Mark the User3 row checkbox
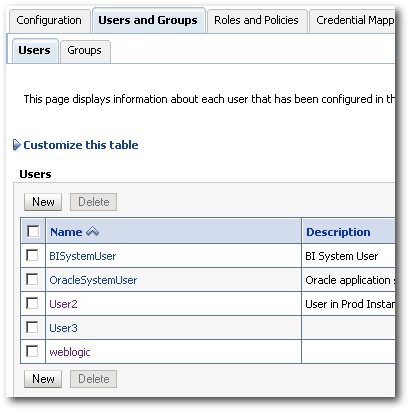This screenshot has width=409, height=411. click(32, 327)
